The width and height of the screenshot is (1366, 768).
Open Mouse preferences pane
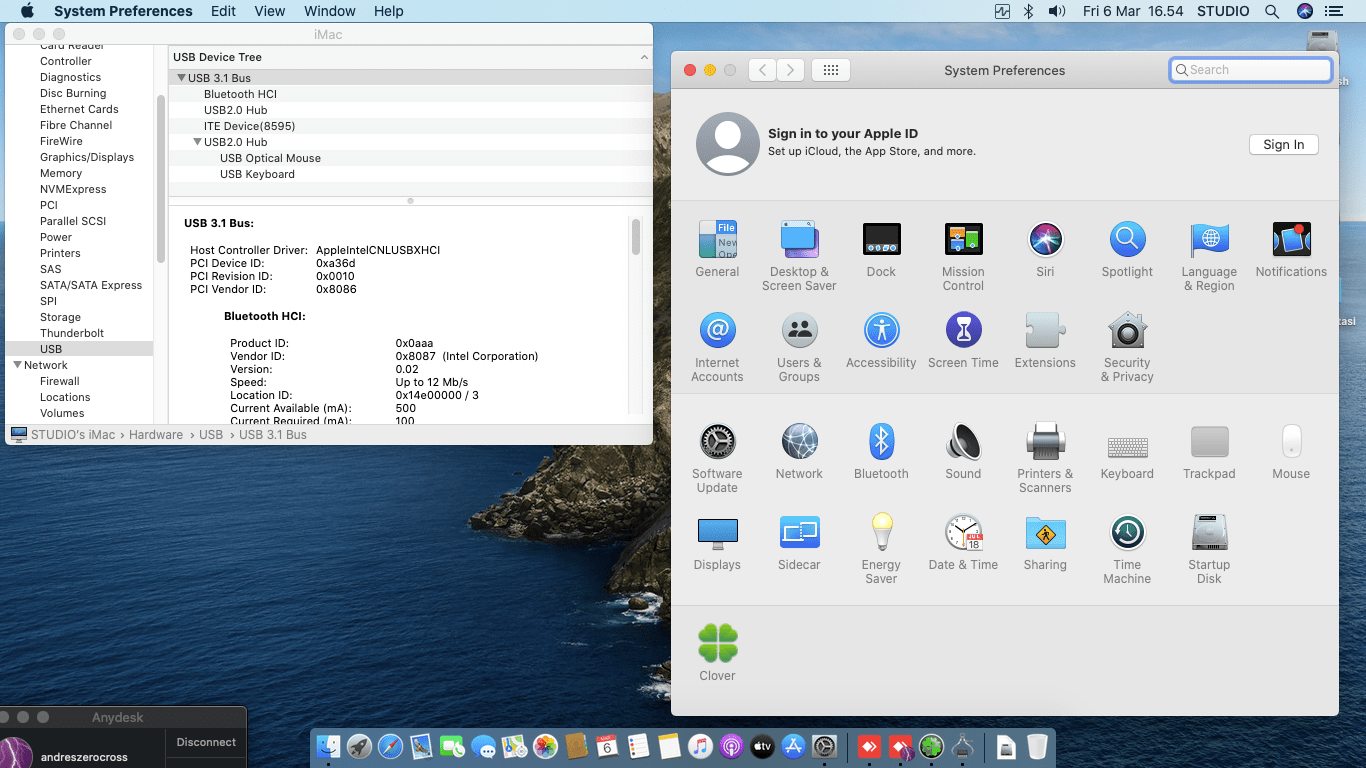pyautogui.click(x=1291, y=441)
